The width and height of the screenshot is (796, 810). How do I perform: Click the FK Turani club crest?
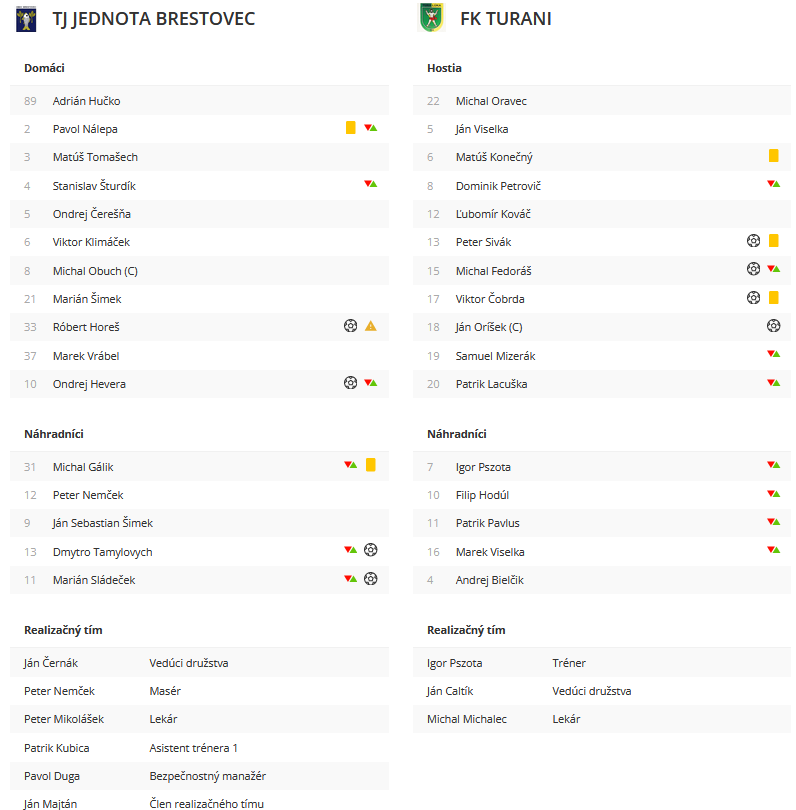[x=431, y=18]
